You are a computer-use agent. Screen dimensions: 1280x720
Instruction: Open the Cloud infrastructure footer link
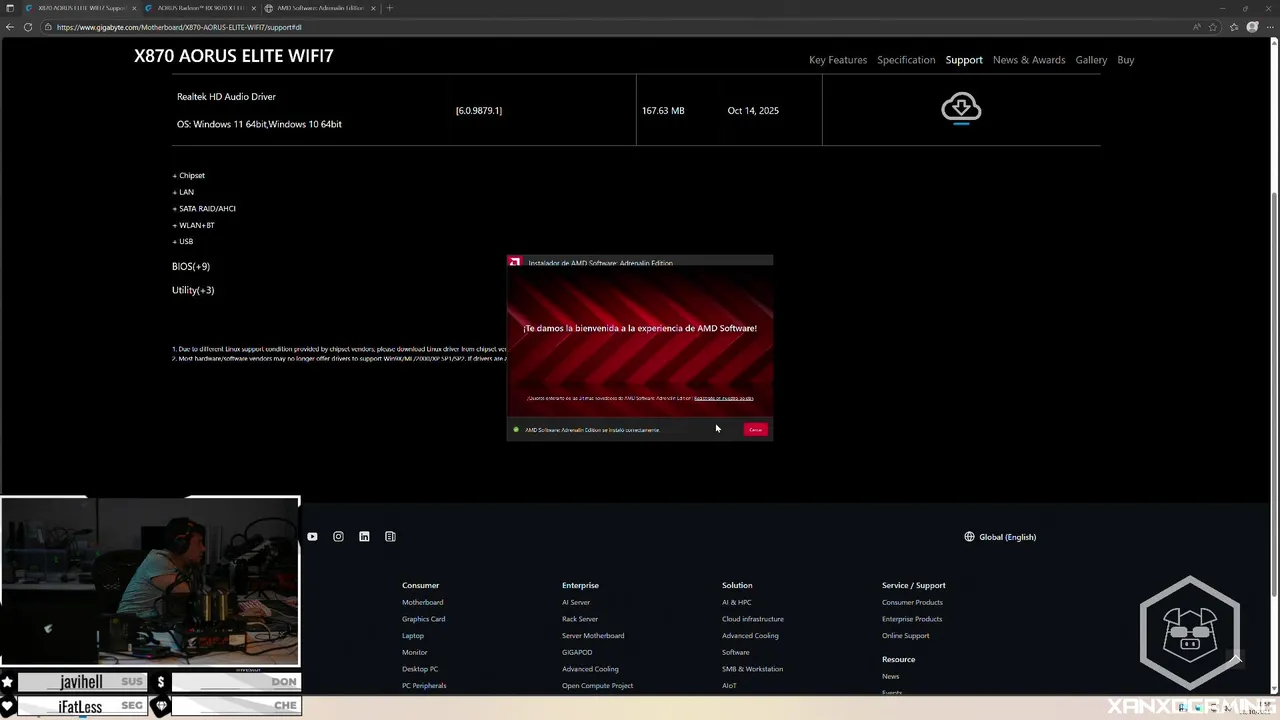(753, 619)
